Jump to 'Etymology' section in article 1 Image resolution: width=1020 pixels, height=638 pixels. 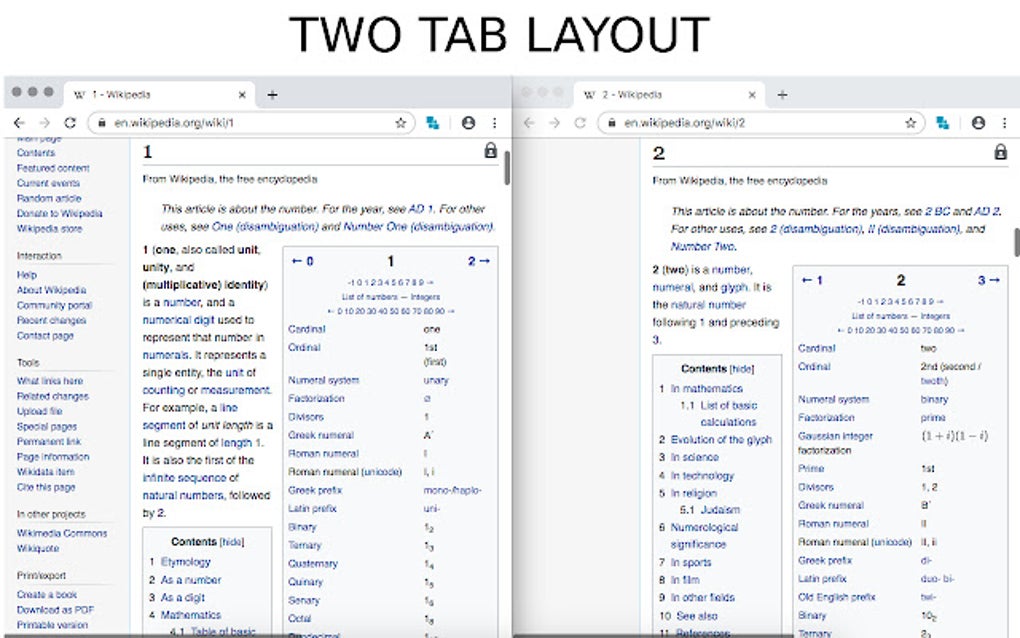(x=186, y=562)
